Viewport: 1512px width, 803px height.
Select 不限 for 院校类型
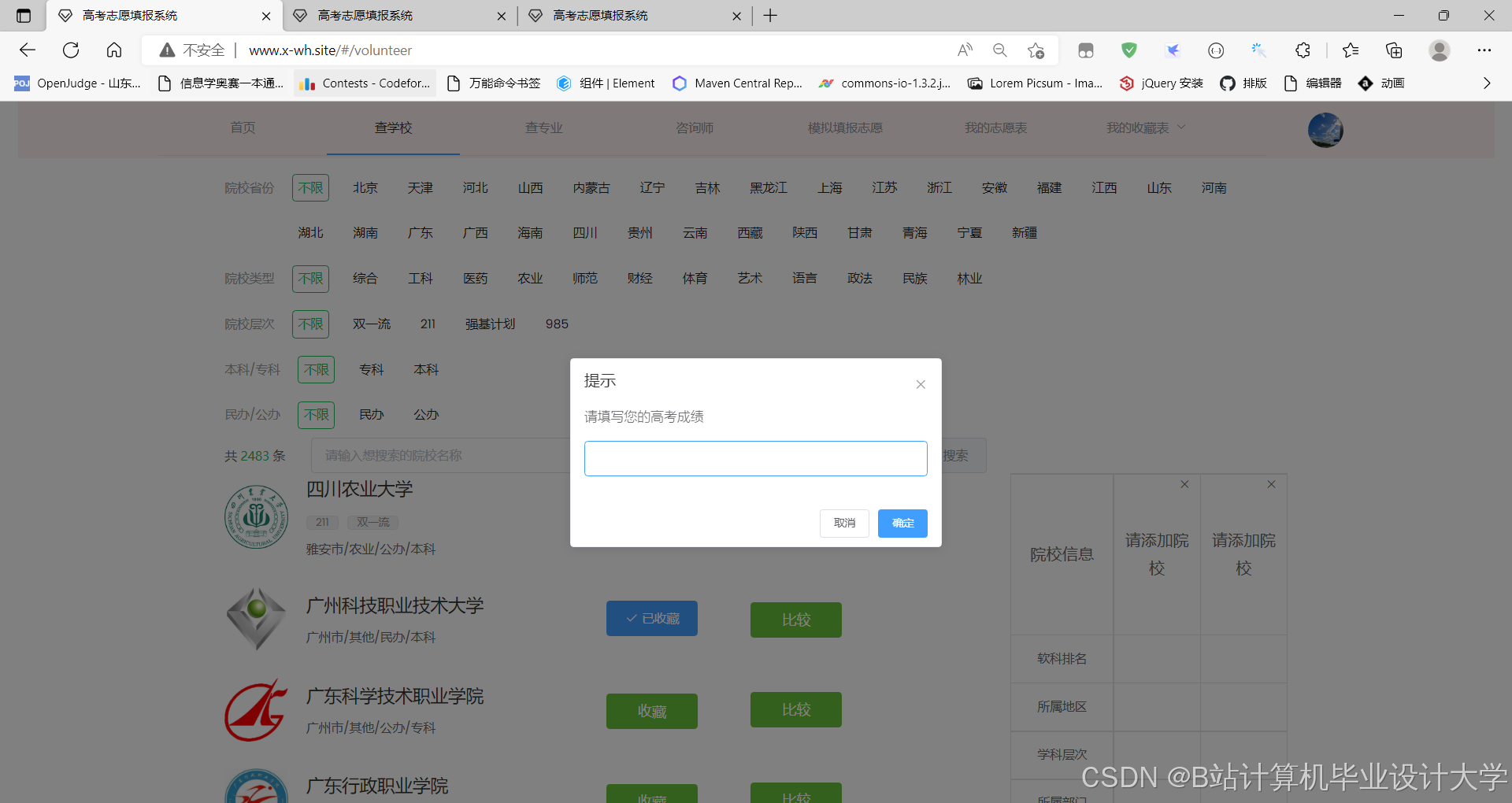(310, 279)
